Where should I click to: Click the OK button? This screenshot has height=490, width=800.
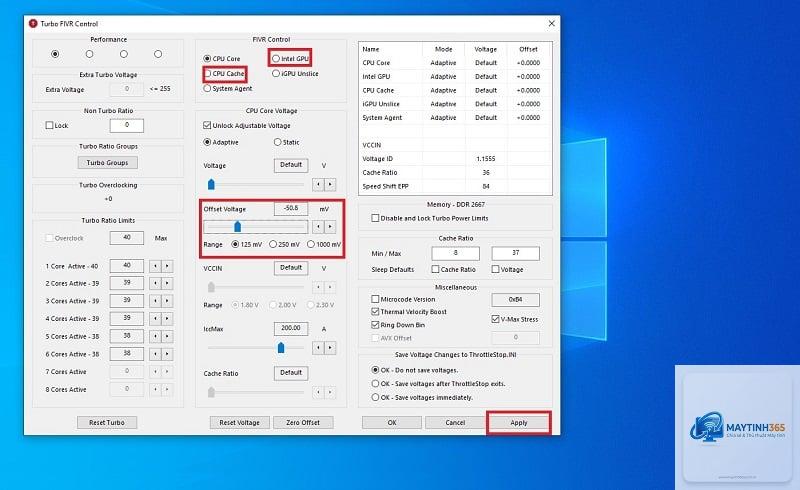(392, 423)
